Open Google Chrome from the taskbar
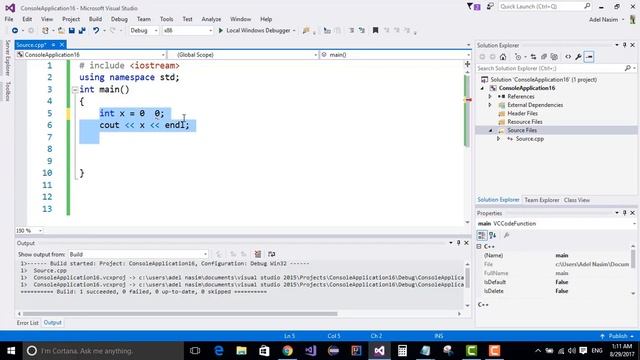 [287, 351]
